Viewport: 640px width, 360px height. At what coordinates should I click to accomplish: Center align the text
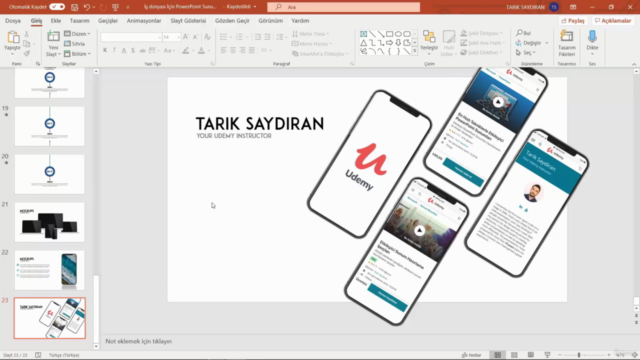pyautogui.click(x=233, y=50)
